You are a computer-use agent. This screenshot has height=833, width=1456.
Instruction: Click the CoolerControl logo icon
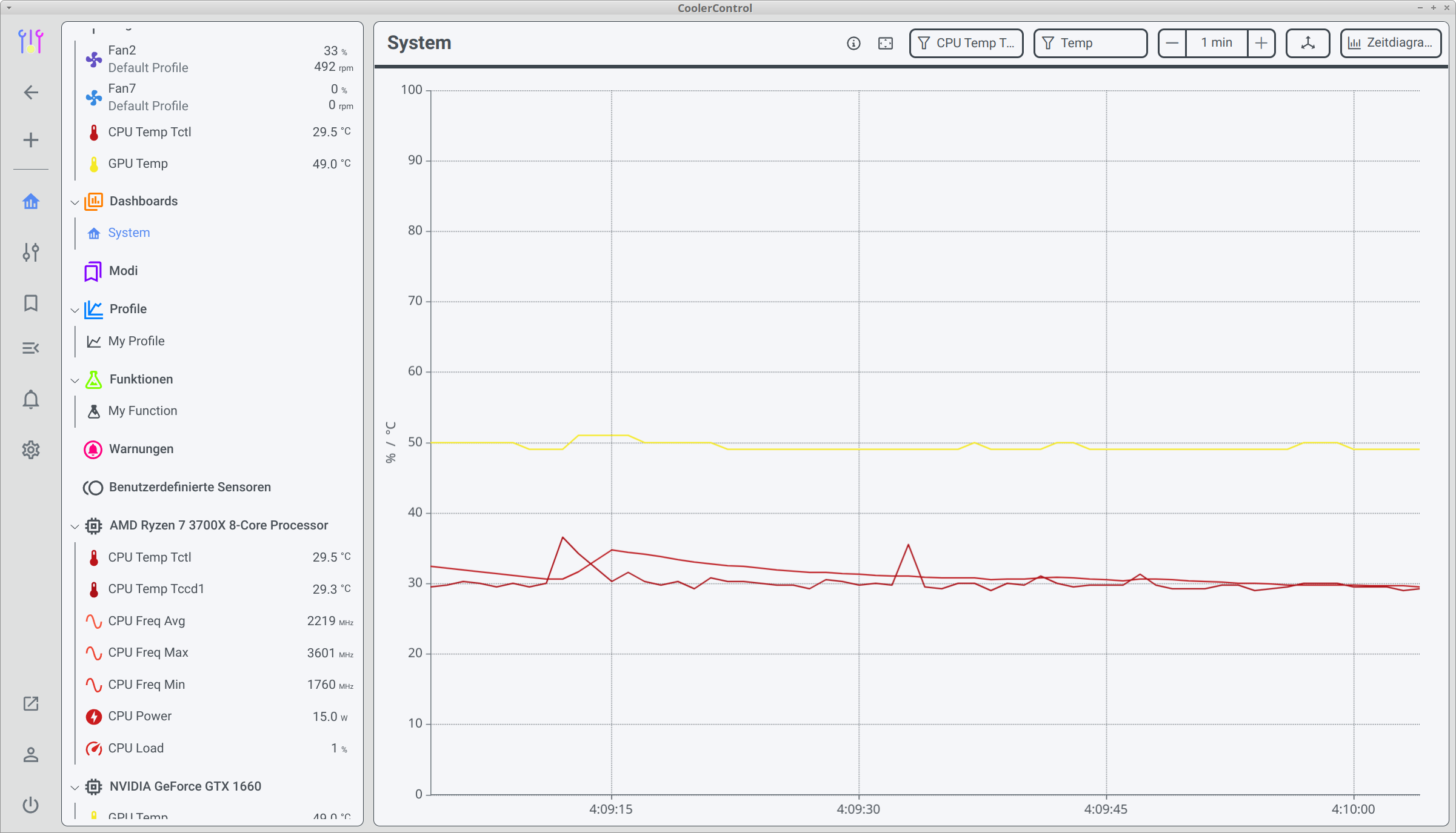[x=30, y=41]
